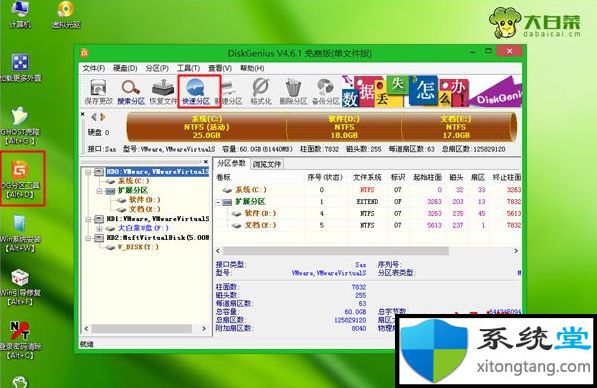This screenshot has height=388, width=597.
Task: Select the 恢复文件 recover files icon
Action: [163, 91]
